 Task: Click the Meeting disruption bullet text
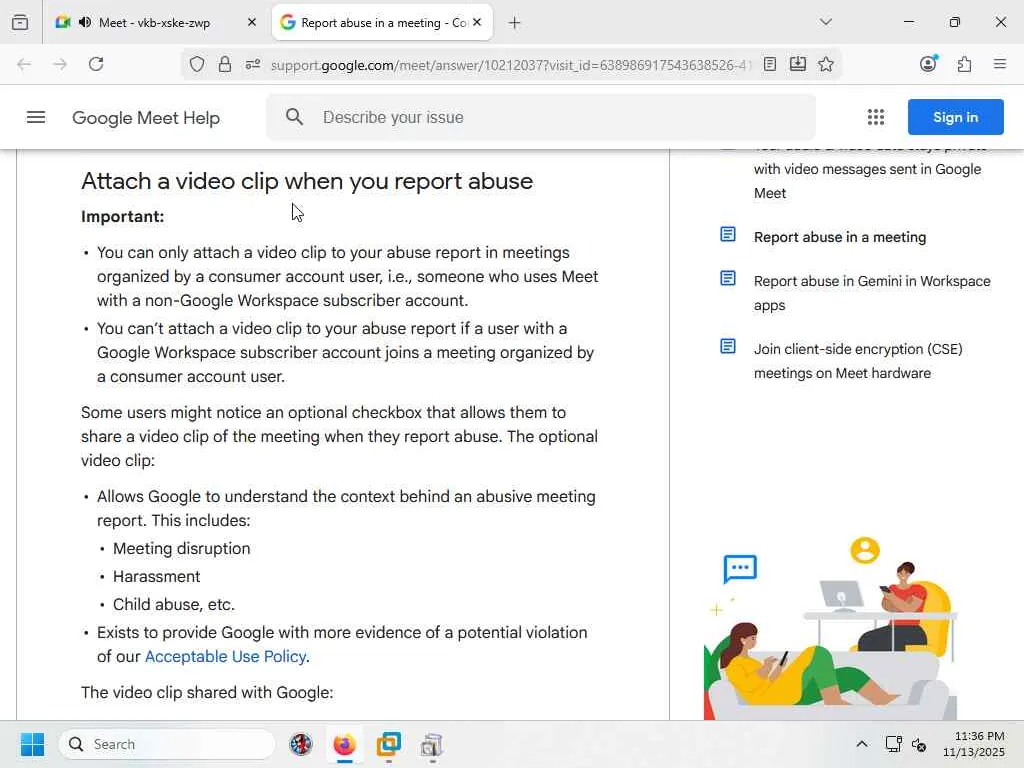click(182, 549)
